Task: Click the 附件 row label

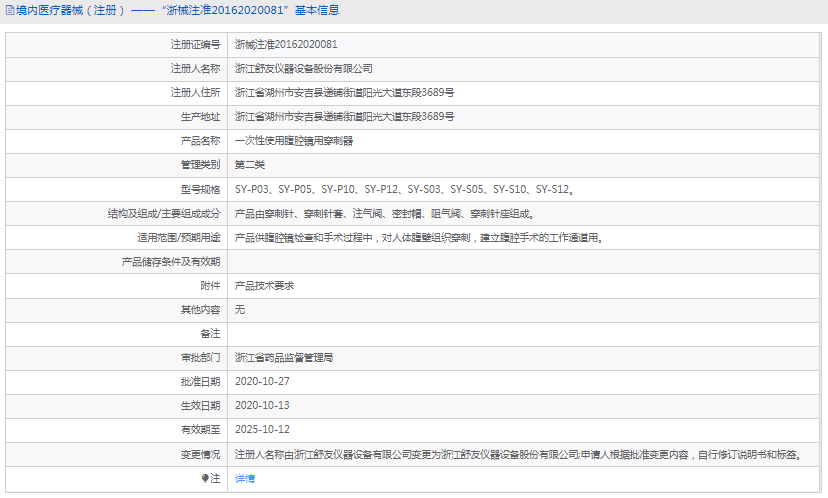Action: tap(210, 286)
